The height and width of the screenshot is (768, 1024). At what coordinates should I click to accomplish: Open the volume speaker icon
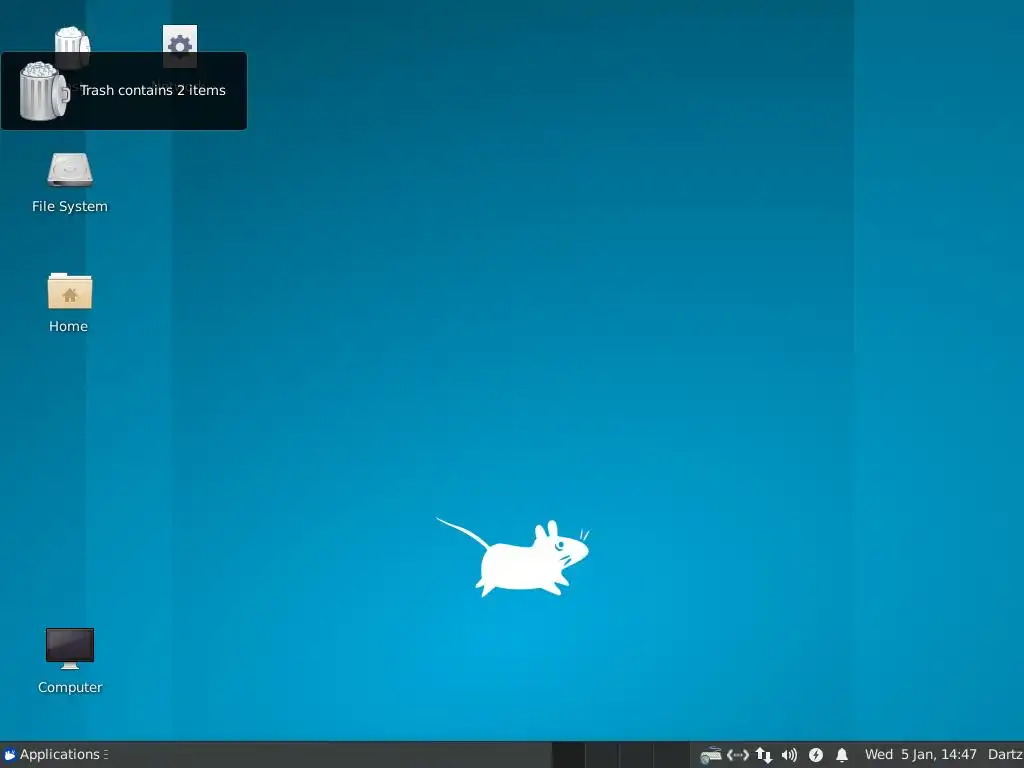tap(790, 755)
